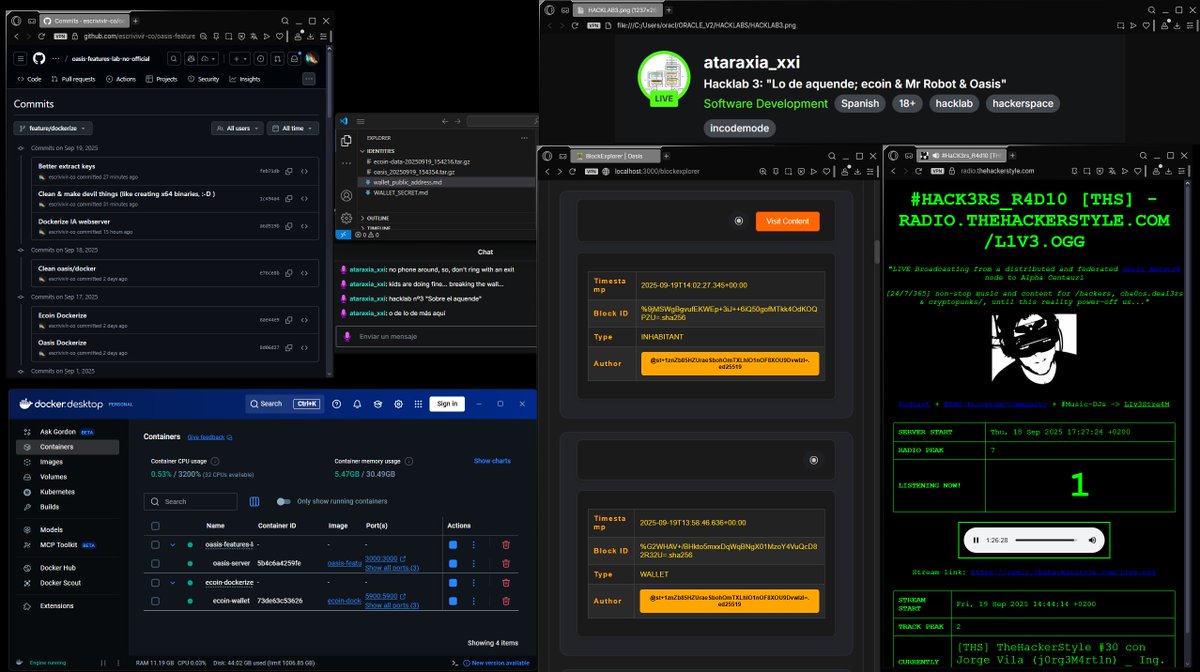Stop the oasis-server container
Screen dimensions: 1200x672
453,563
